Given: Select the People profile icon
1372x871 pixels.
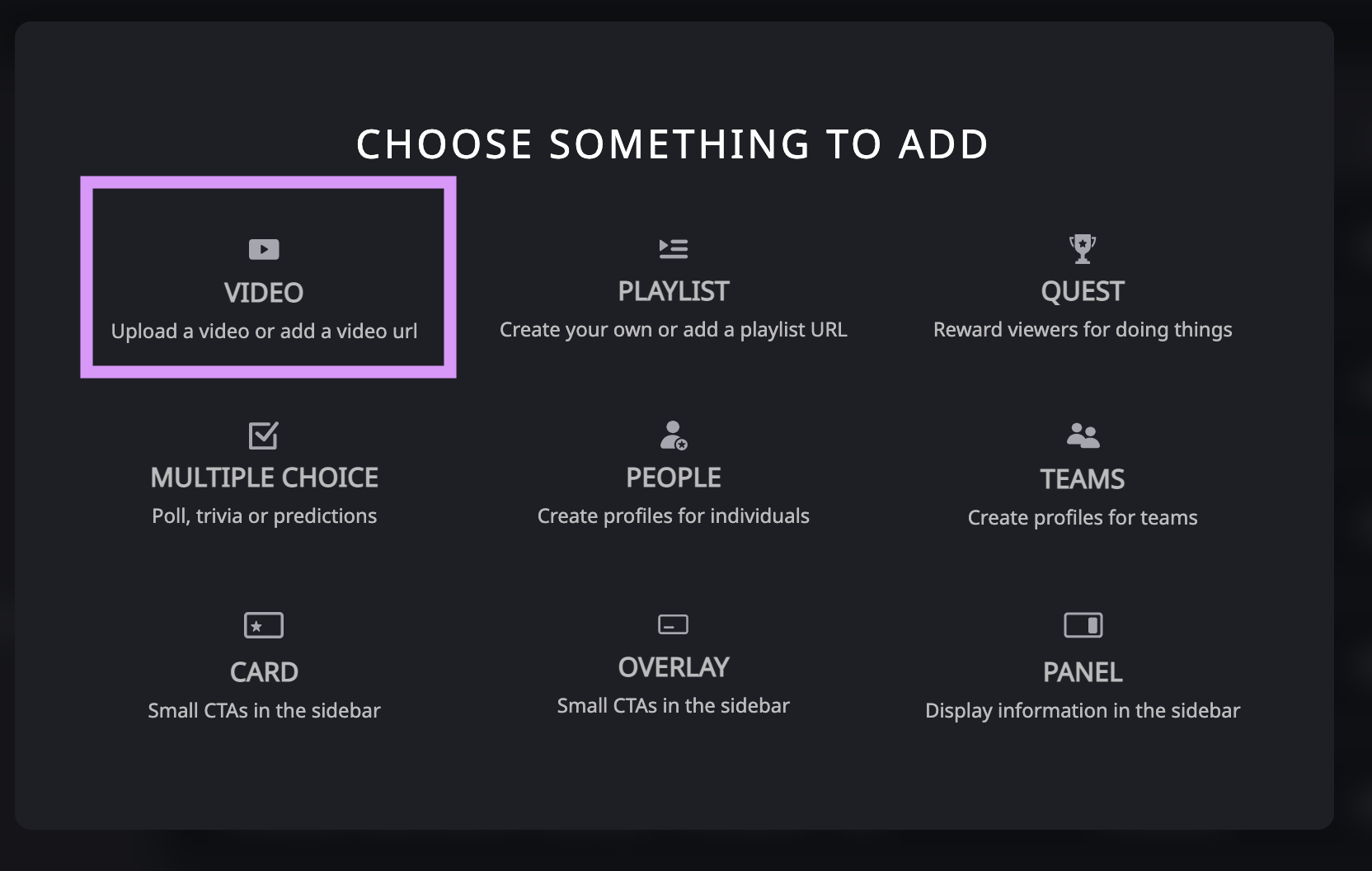Looking at the screenshot, I should click(x=673, y=435).
